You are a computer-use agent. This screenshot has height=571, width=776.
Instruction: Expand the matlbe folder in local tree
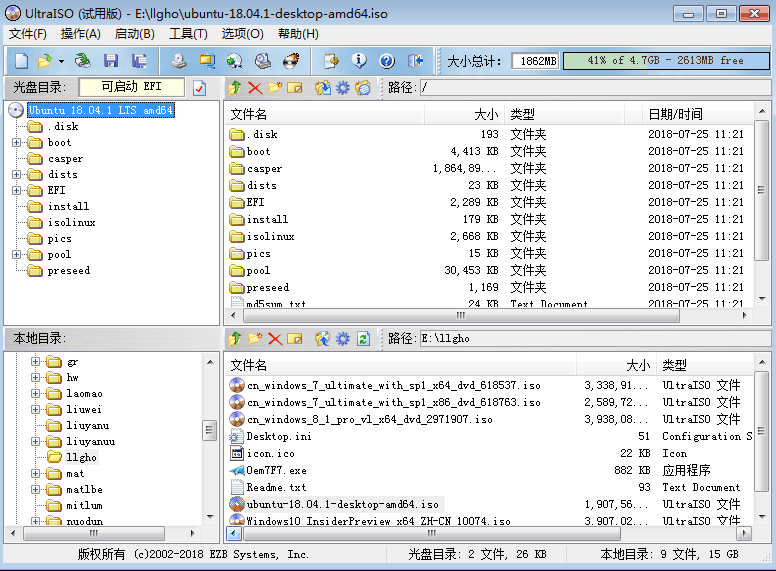click(35, 490)
